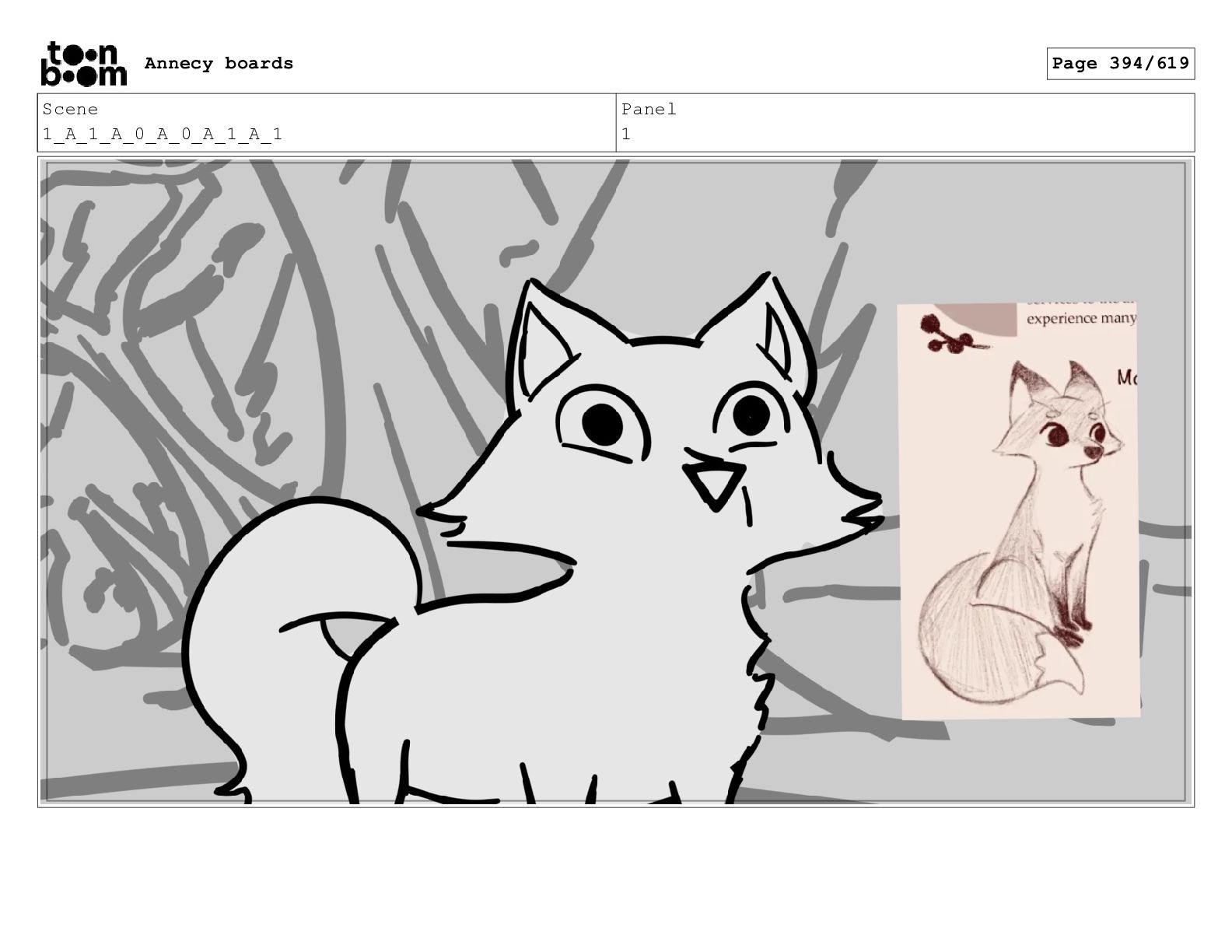Click the 'Page 394/619' page indicator
Viewport: 1232px width, 952px height.
point(1120,64)
